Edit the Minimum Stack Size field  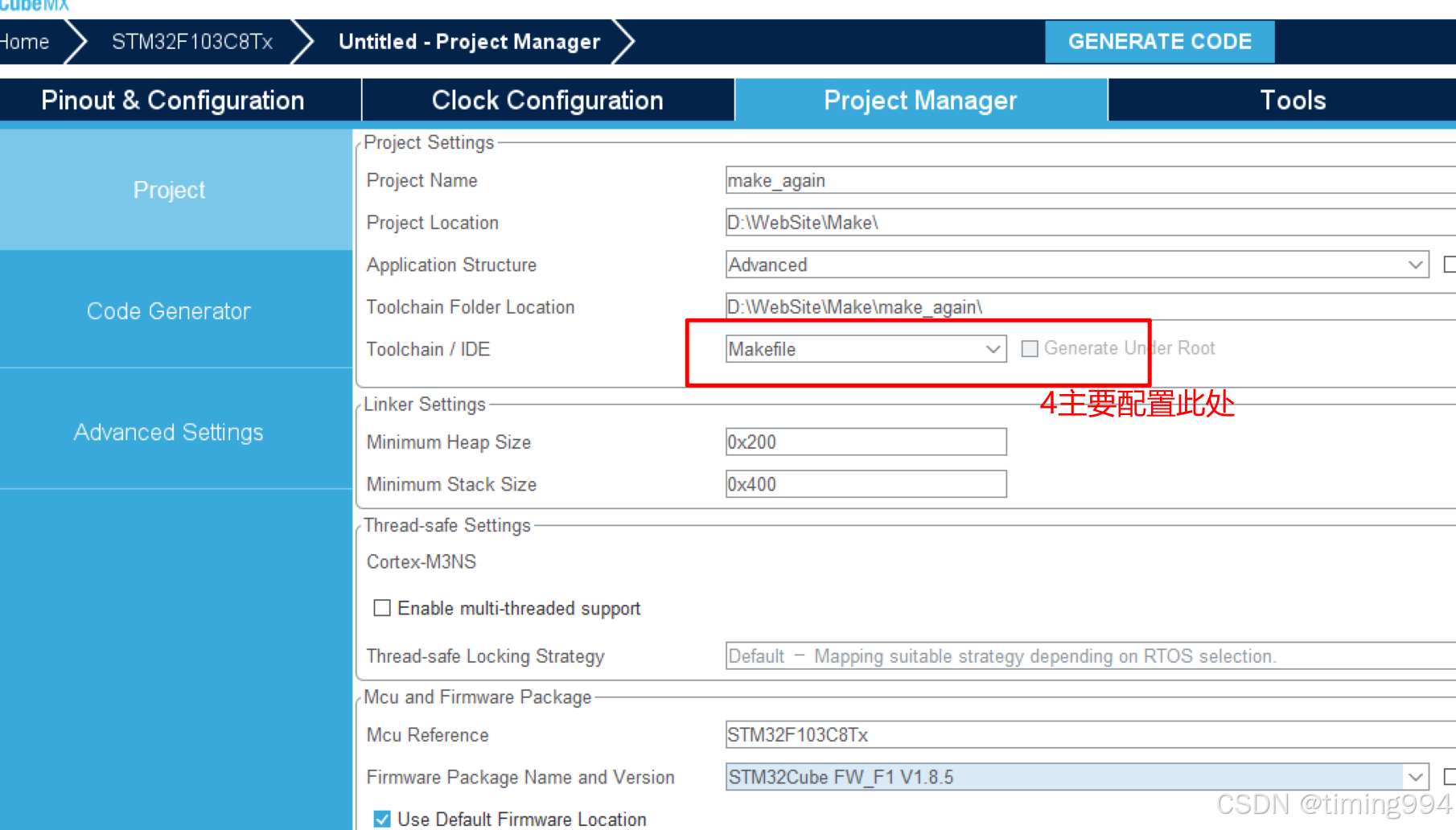[x=866, y=484]
